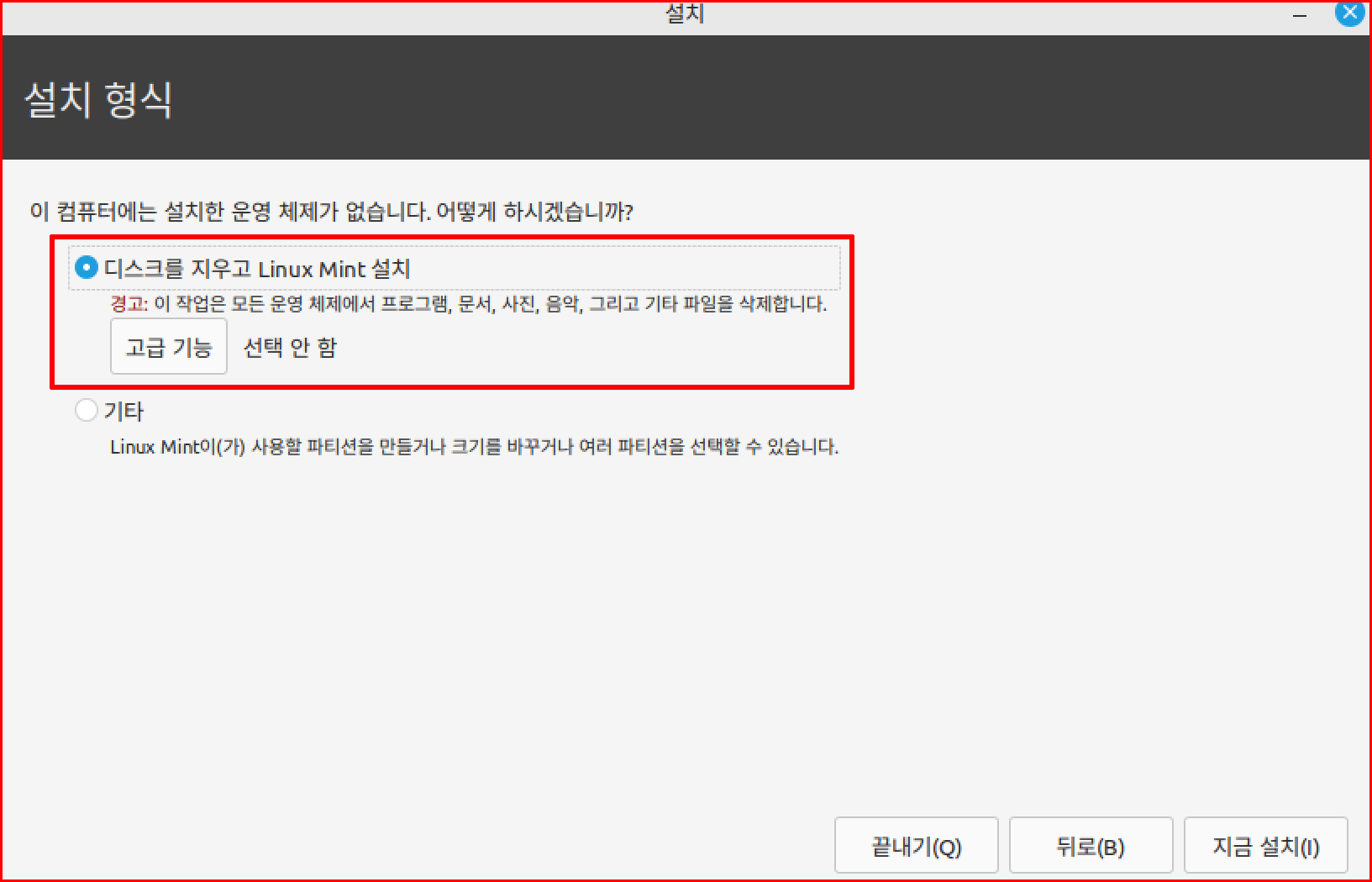Click the 선택 안 함 status text

click(290, 347)
